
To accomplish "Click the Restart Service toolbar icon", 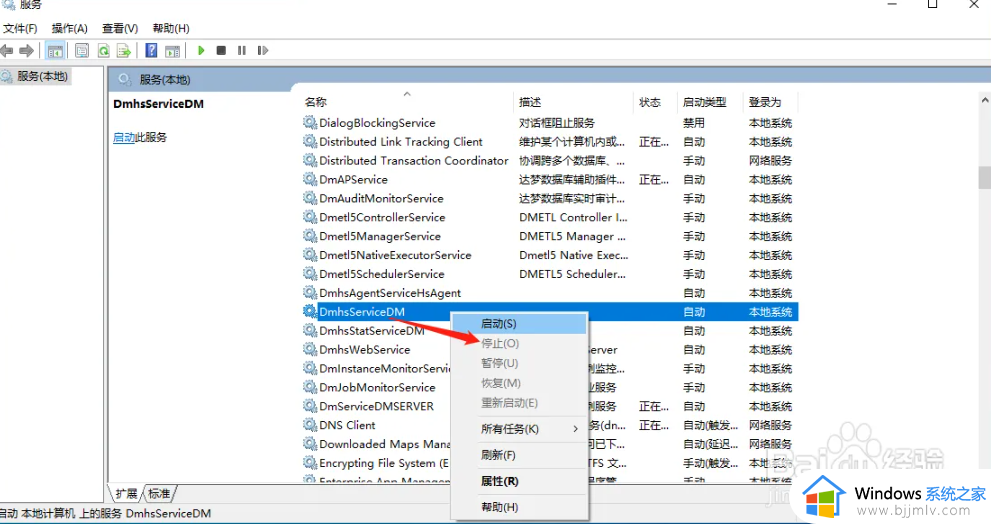I will (x=262, y=51).
